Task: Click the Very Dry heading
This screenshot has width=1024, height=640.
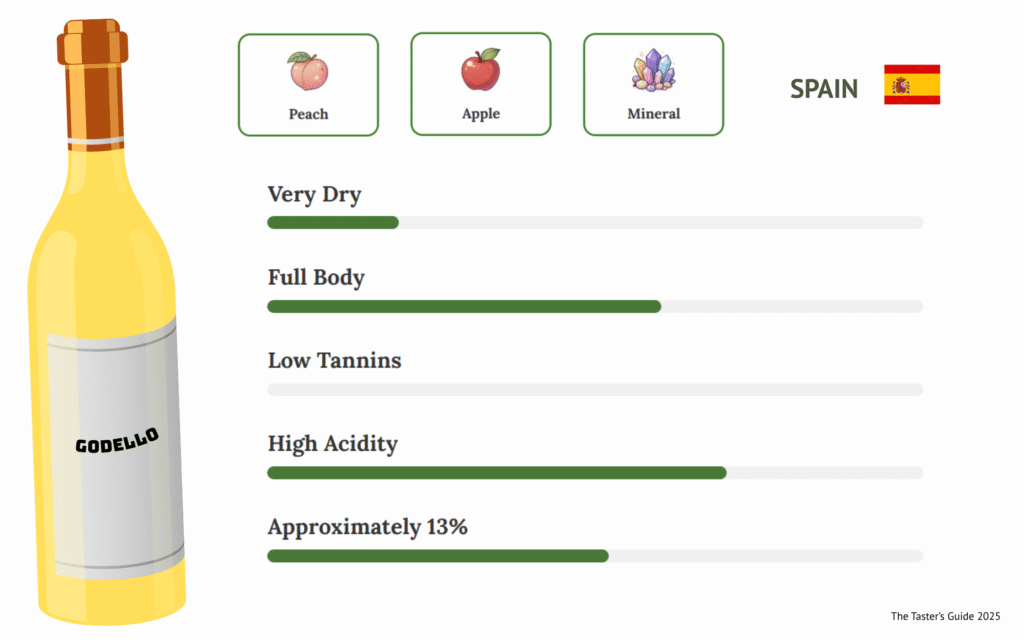Action: coord(314,194)
